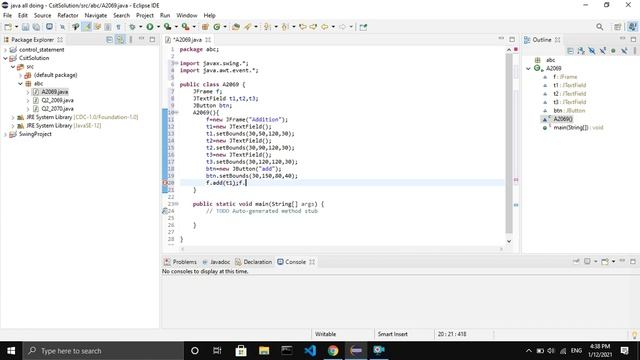Open File Explorer from taskbar
This screenshot has width=640, height=360.
[264, 351]
